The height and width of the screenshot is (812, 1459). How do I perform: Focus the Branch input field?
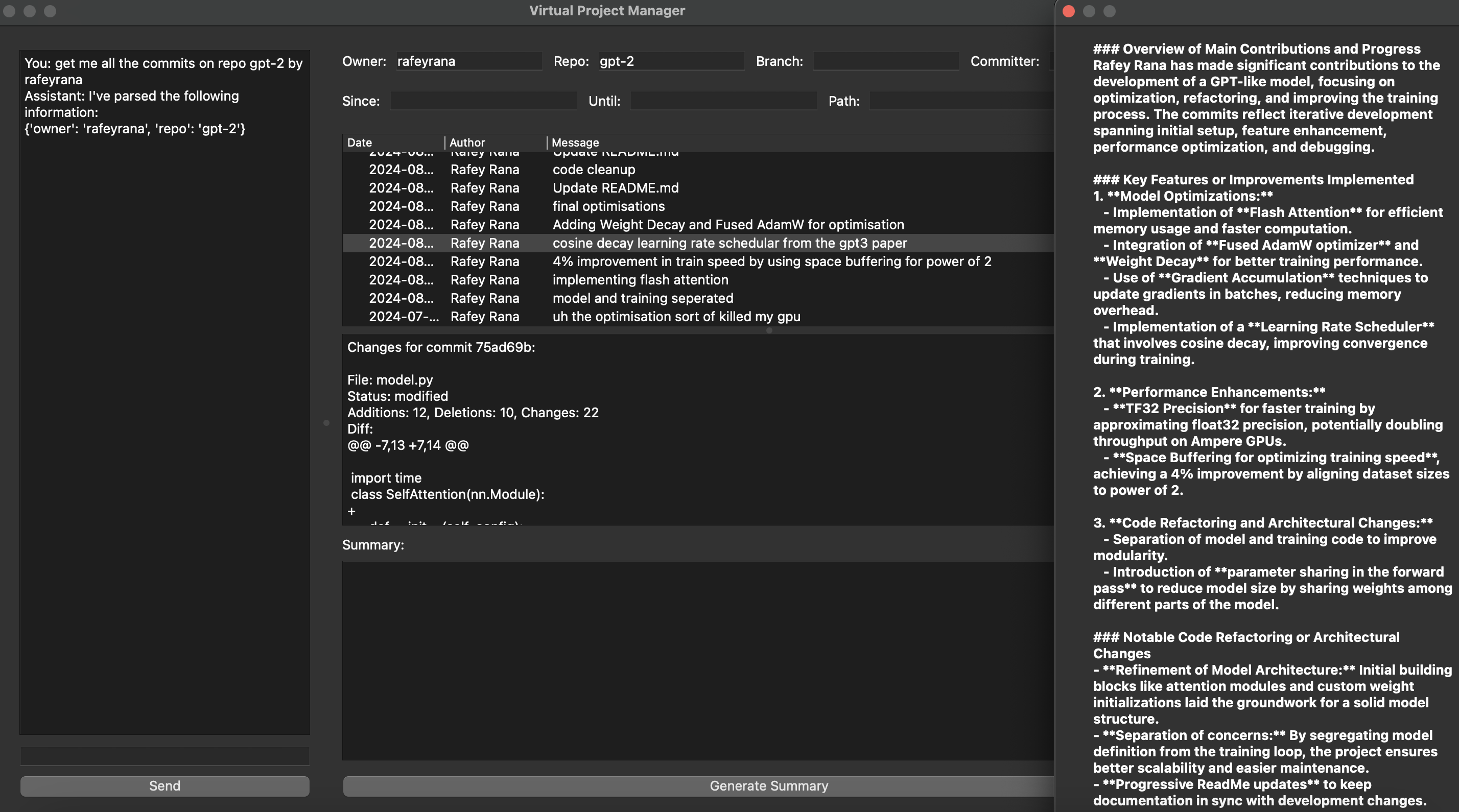pyautogui.click(x=885, y=61)
